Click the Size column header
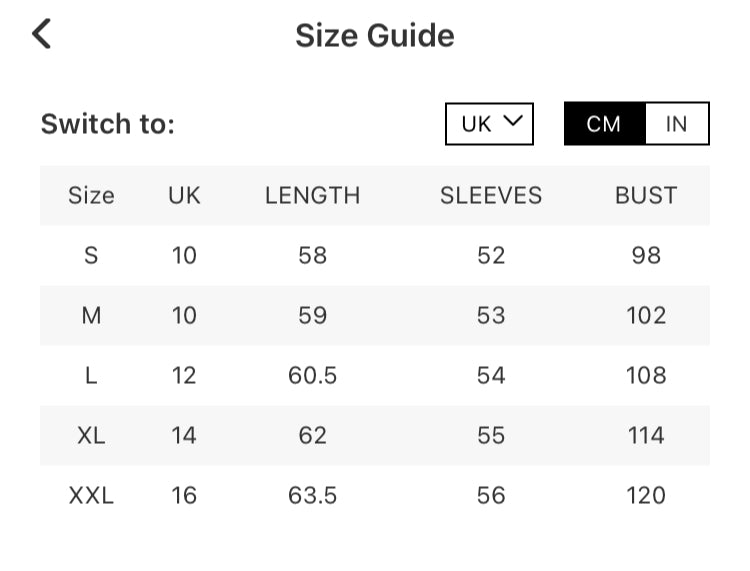Image resolution: width=750 pixels, height=571 pixels. (91, 195)
